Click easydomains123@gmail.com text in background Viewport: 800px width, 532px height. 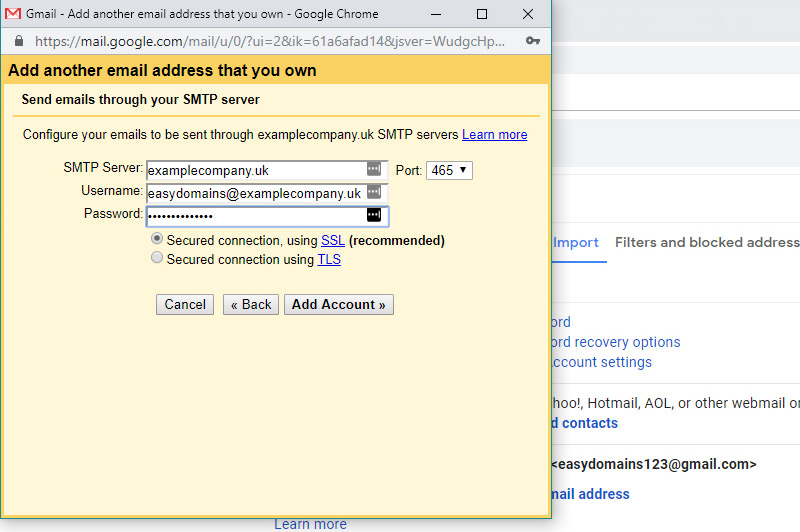coord(655,464)
